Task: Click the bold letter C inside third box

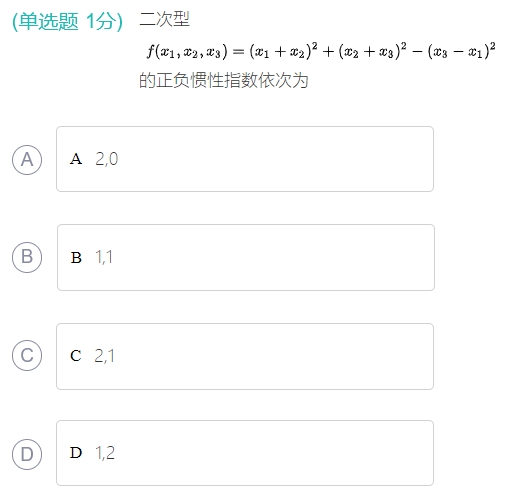Action: point(76,356)
